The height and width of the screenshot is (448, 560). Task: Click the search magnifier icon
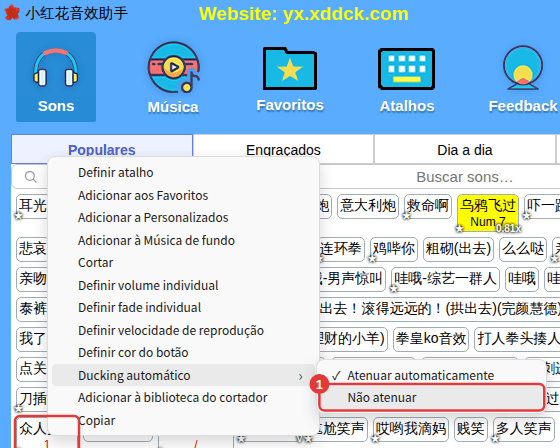click(30, 177)
